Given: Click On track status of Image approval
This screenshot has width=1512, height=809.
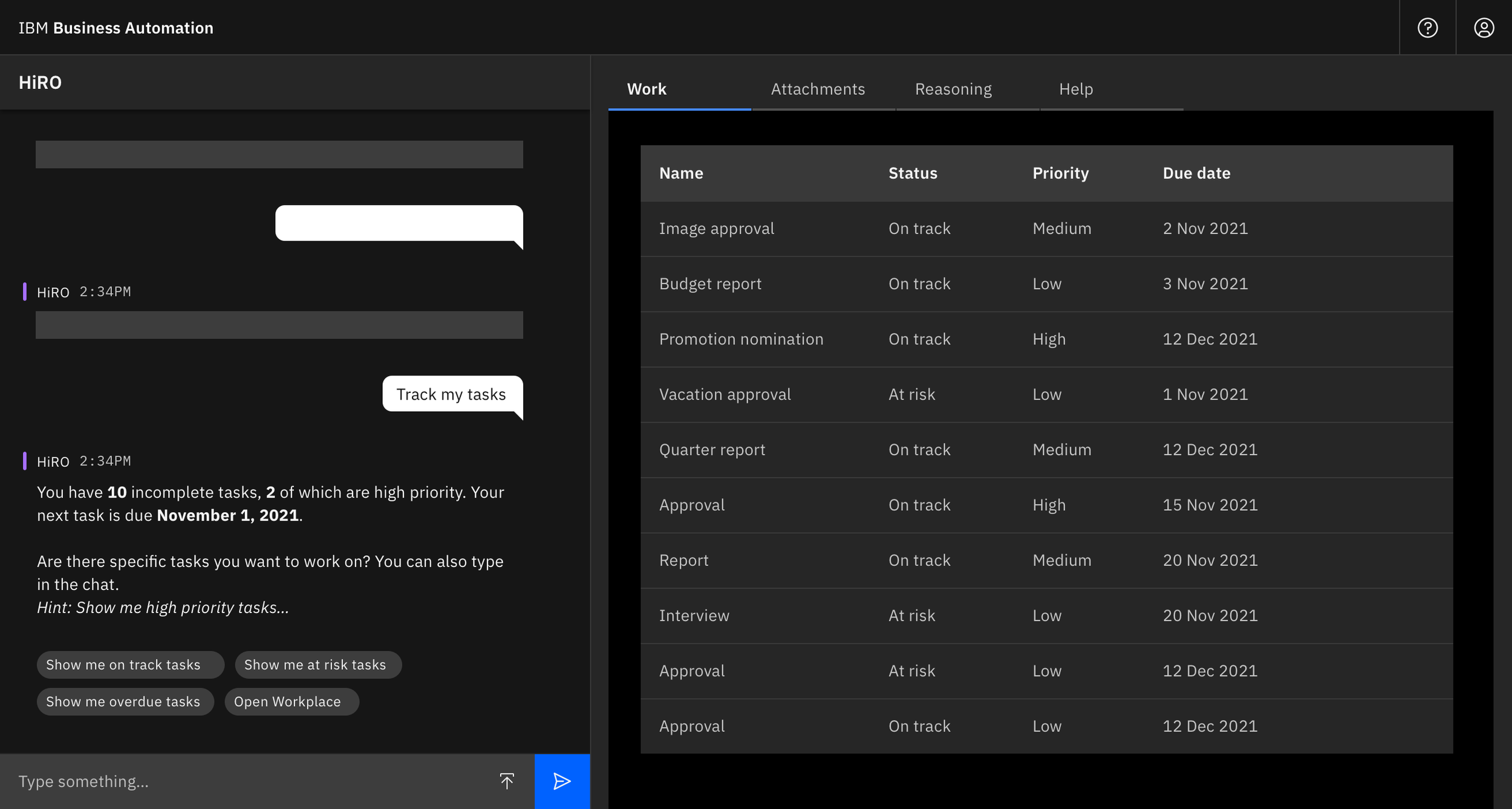Looking at the screenshot, I should pyautogui.click(x=919, y=229).
